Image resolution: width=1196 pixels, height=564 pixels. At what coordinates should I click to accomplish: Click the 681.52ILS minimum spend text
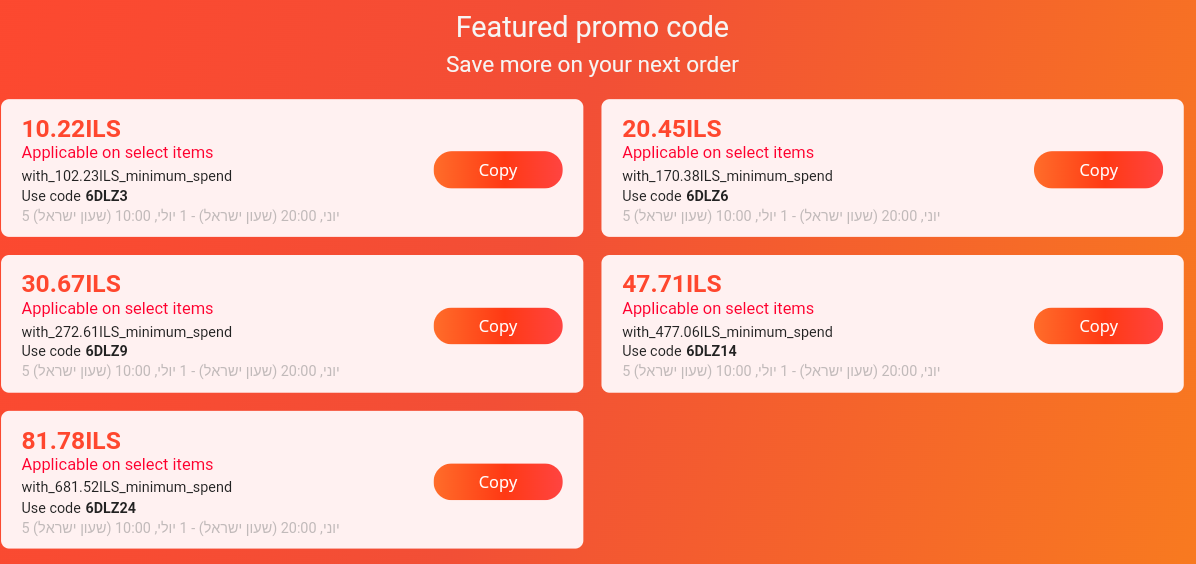coord(127,488)
